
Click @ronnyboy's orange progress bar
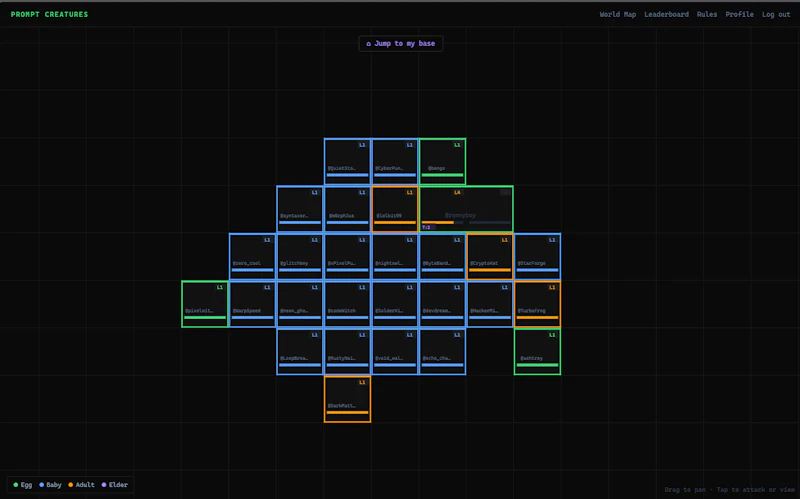tap(438, 222)
